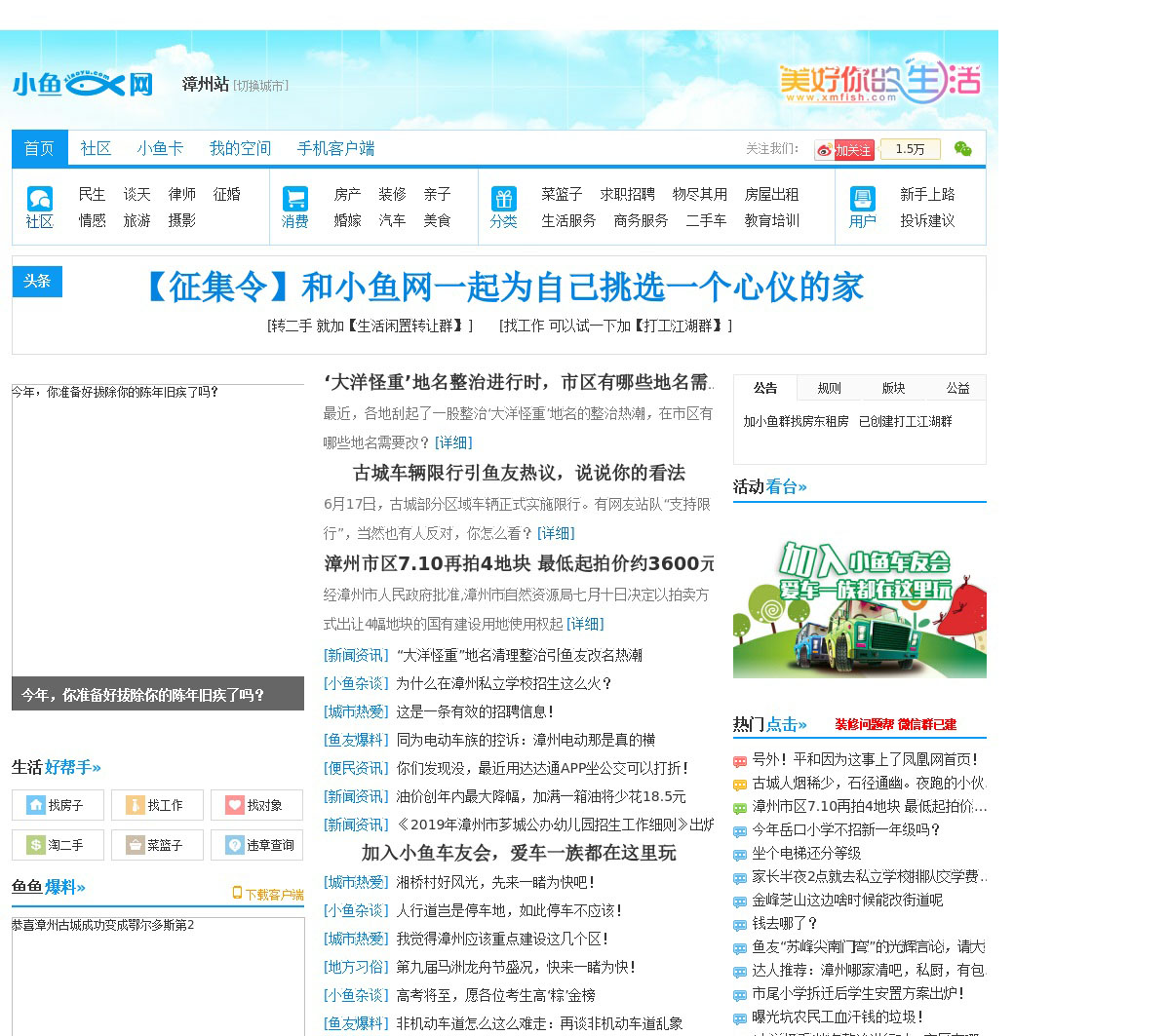Viewport: 1170px width, 1036px height.
Task: Open the 民生 community link
Action: (x=92, y=194)
